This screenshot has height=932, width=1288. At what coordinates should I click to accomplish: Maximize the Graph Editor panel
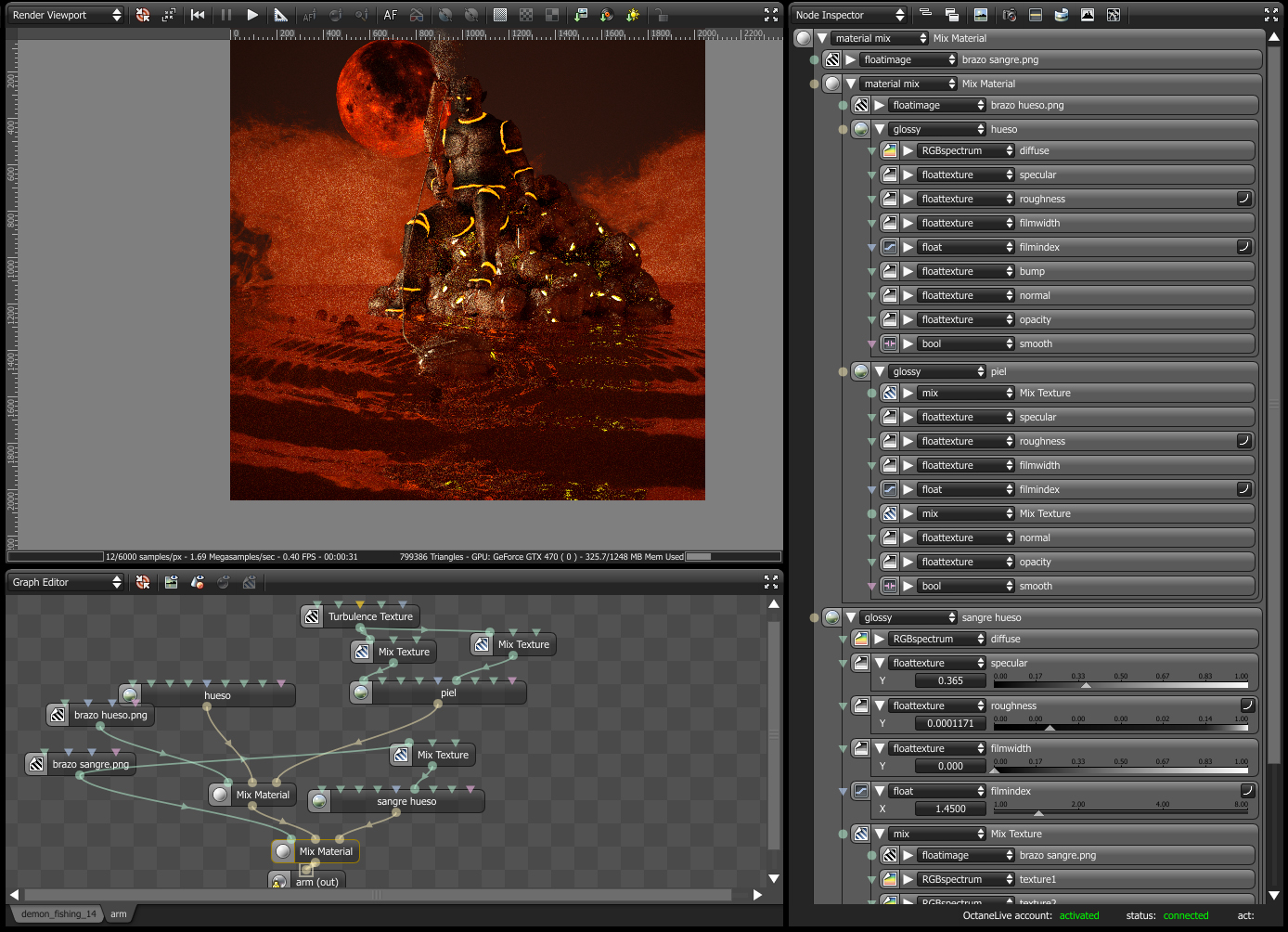click(770, 582)
